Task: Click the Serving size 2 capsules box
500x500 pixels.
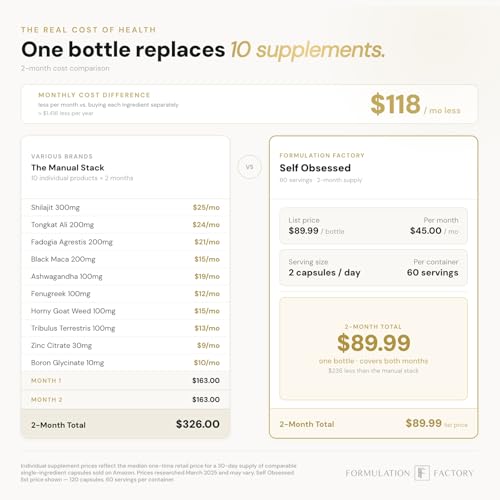Action: click(373, 268)
